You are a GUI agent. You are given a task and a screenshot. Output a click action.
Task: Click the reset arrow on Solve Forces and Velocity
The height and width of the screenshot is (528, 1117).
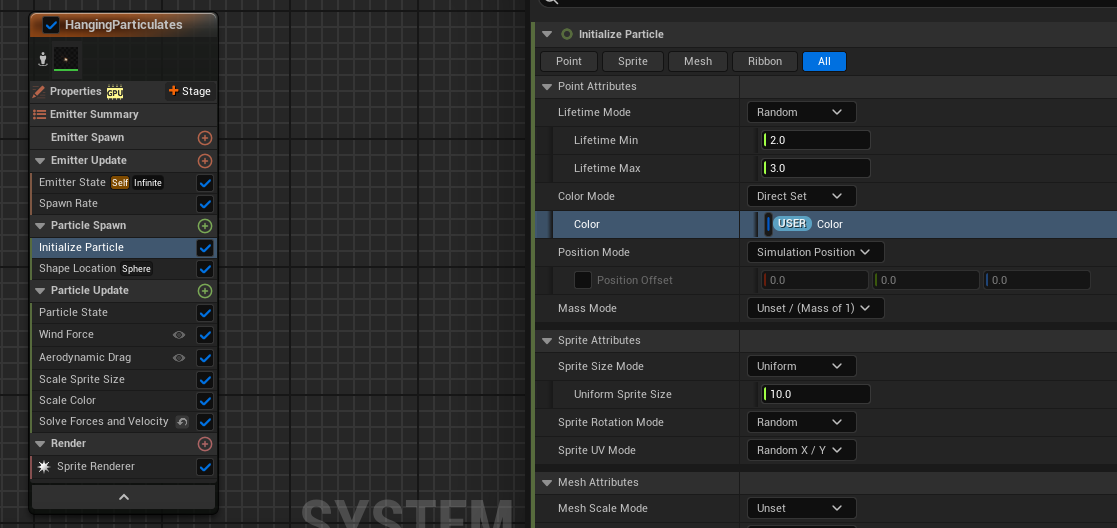182,422
